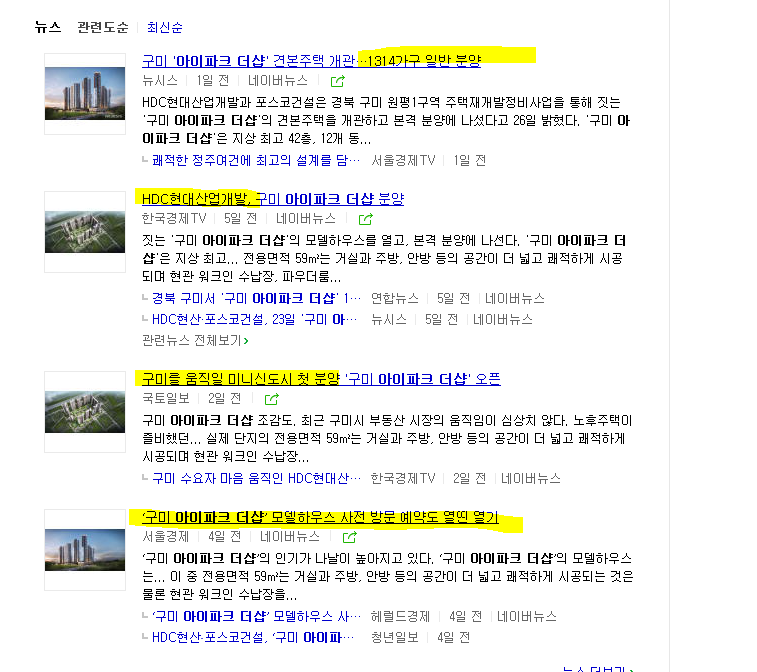Click summary text mentioning 인기가 나날이 높아지고
This screenshot has width=757, height=672.
(x=388, y=576)
